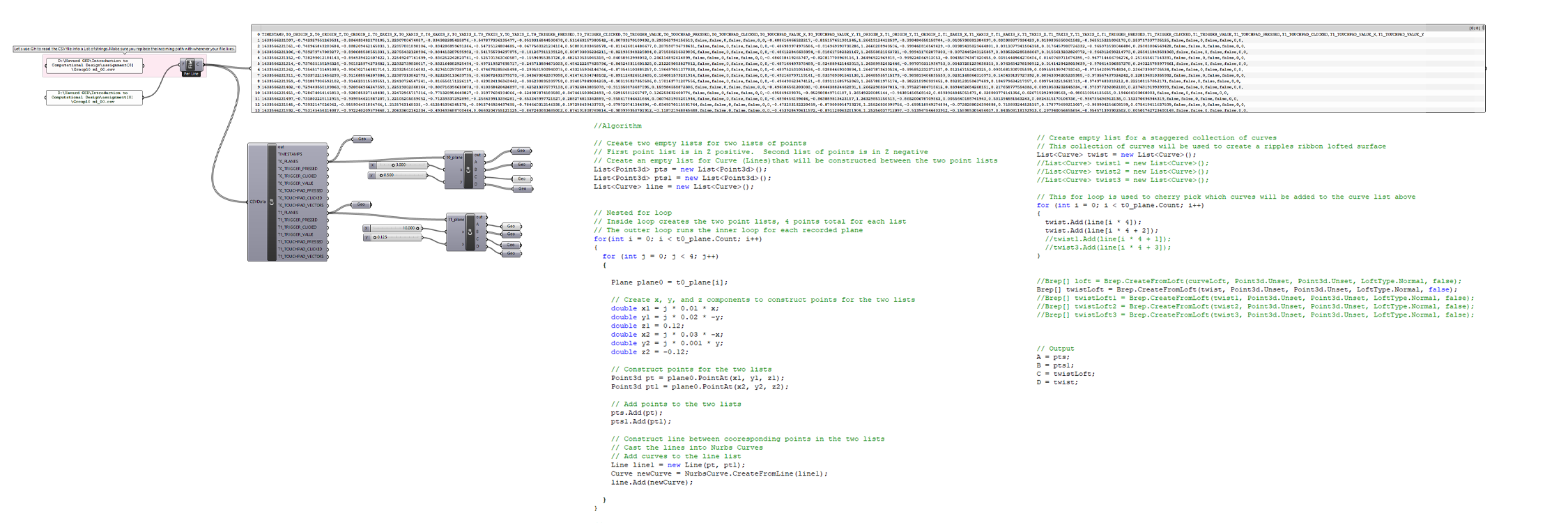The height and width of the screenshot is (523, 1568).
Task: Select Geo parameter on t1 script output A
Action: [511, 226]
